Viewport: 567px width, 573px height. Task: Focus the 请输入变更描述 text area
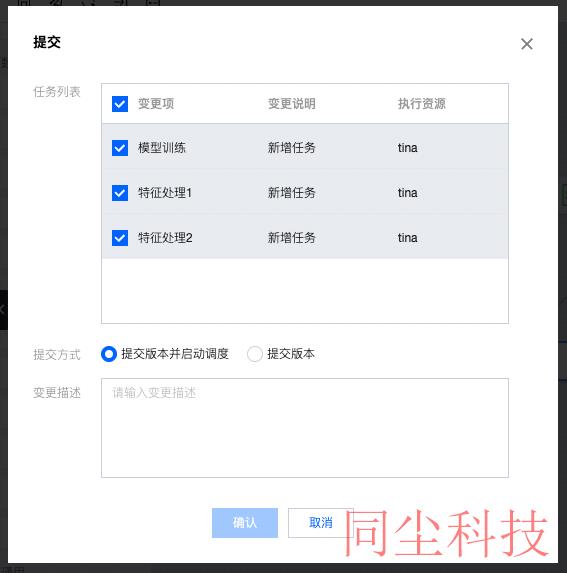pos(305,428)
